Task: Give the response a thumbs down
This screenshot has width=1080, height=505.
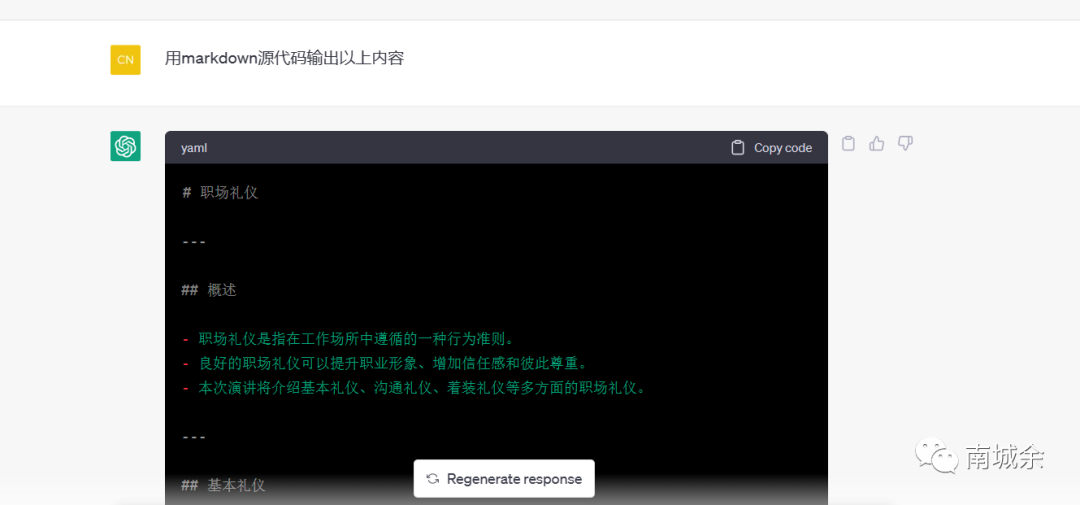Action: click(x=905, y=144)
